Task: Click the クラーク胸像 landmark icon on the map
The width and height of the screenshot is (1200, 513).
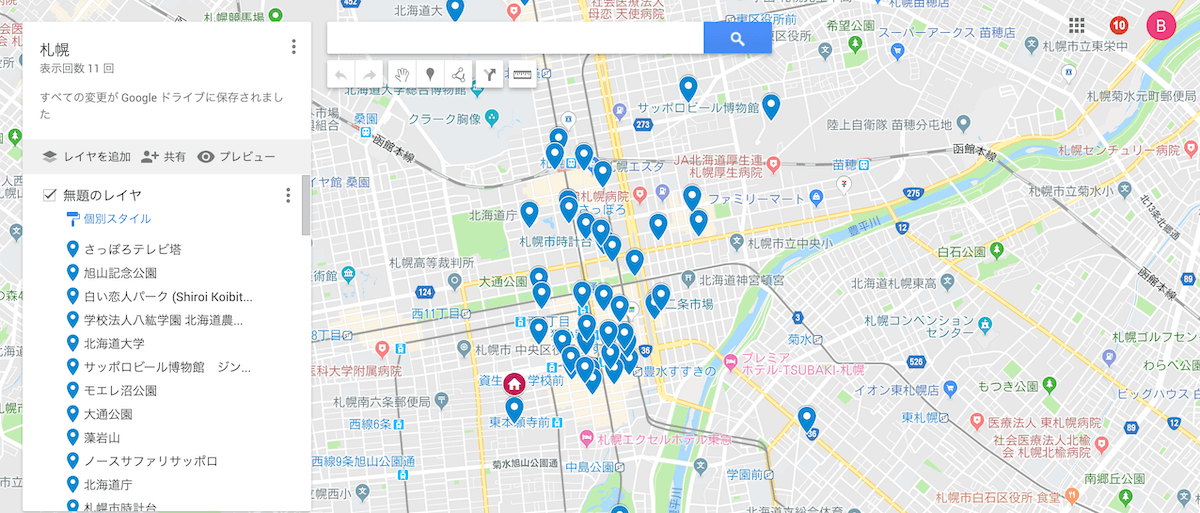Action: coord(492,119)
